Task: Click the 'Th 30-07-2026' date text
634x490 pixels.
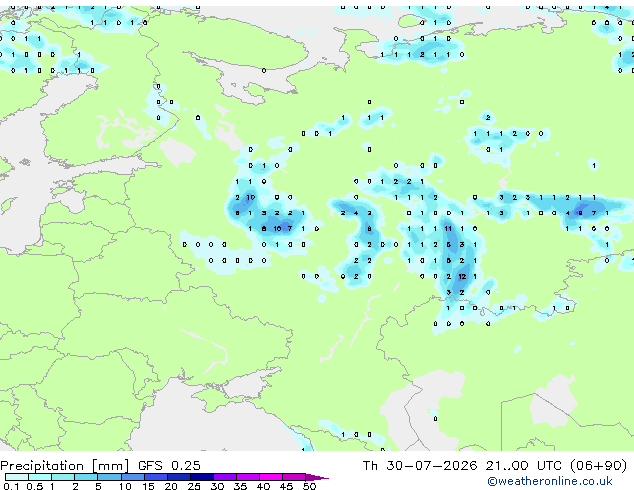Action: click(x=420, y=466)
